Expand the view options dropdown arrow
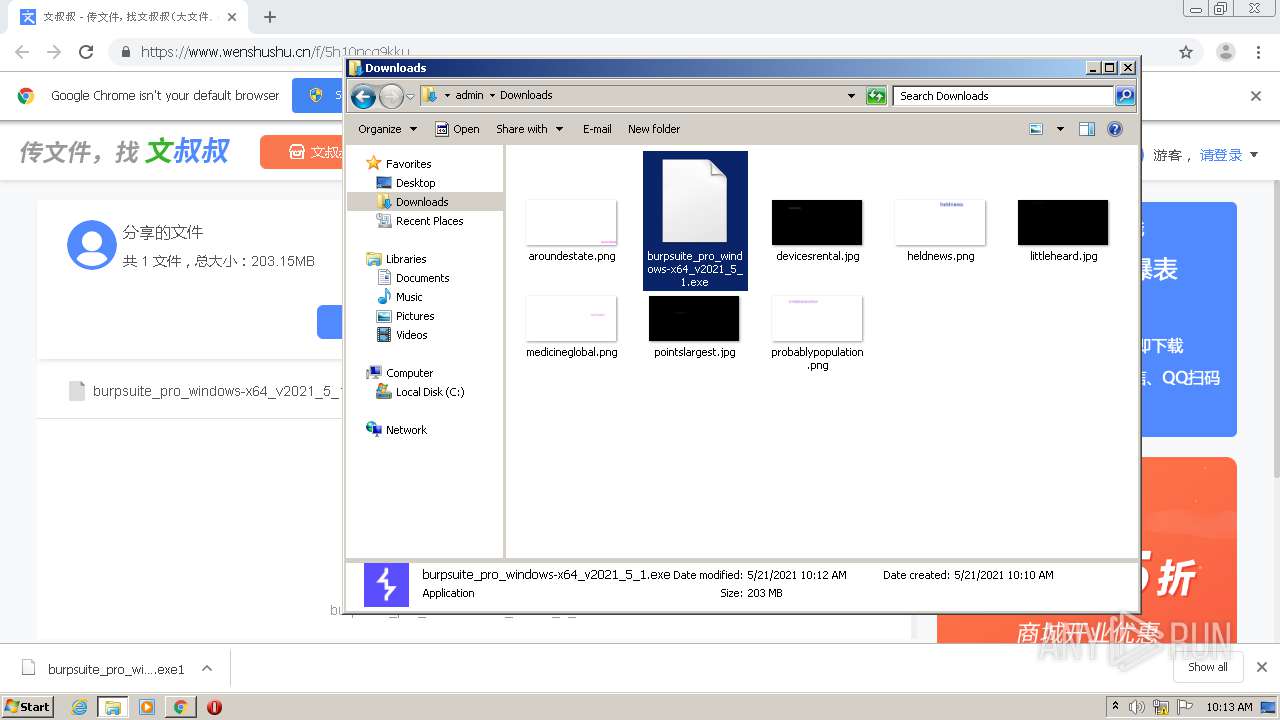Image resolution: width=1280 pixels, height=720 pixels. 1060,129
